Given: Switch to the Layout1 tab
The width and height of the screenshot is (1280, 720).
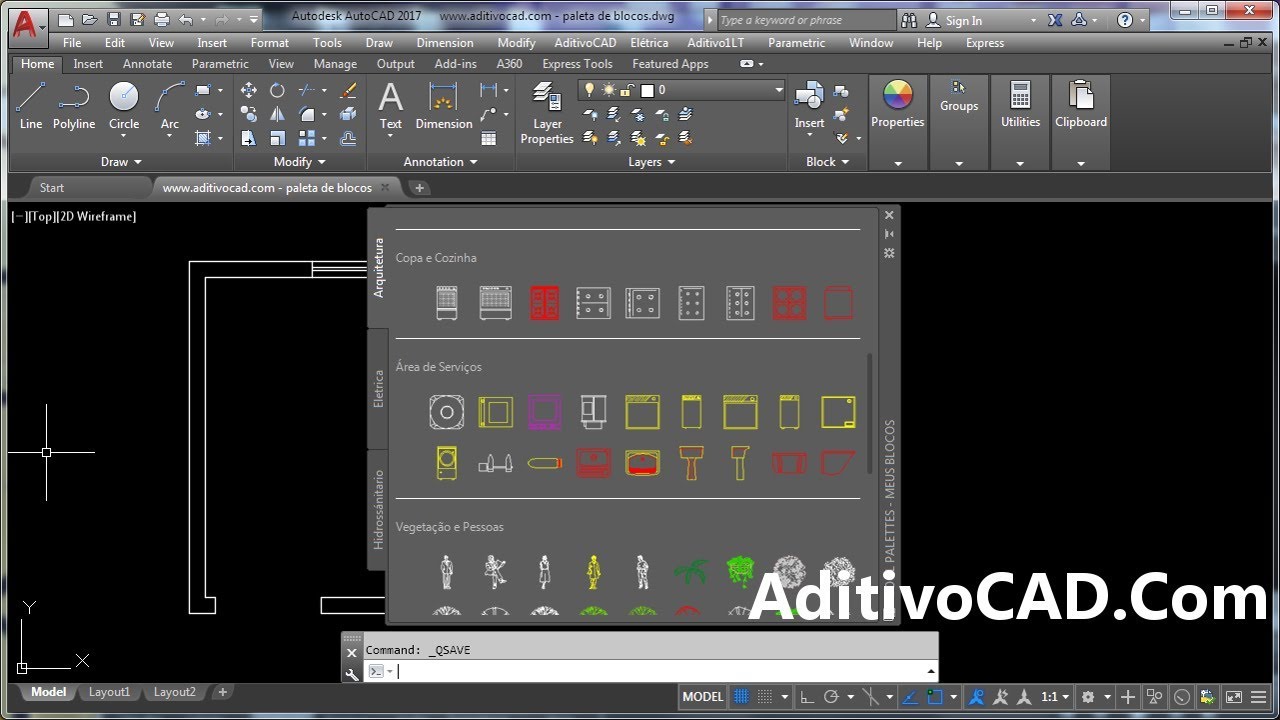Looking at the screenshot, I should 109,692.
